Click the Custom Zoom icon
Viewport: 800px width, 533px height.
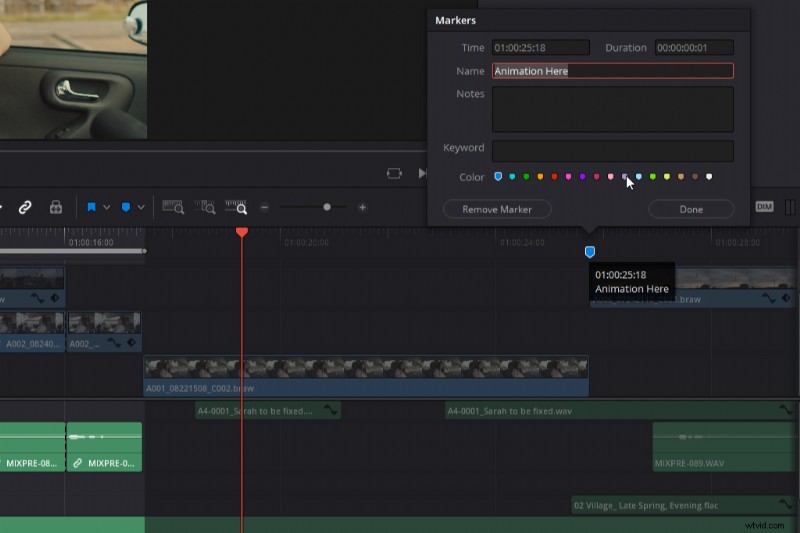pos(236,207)
